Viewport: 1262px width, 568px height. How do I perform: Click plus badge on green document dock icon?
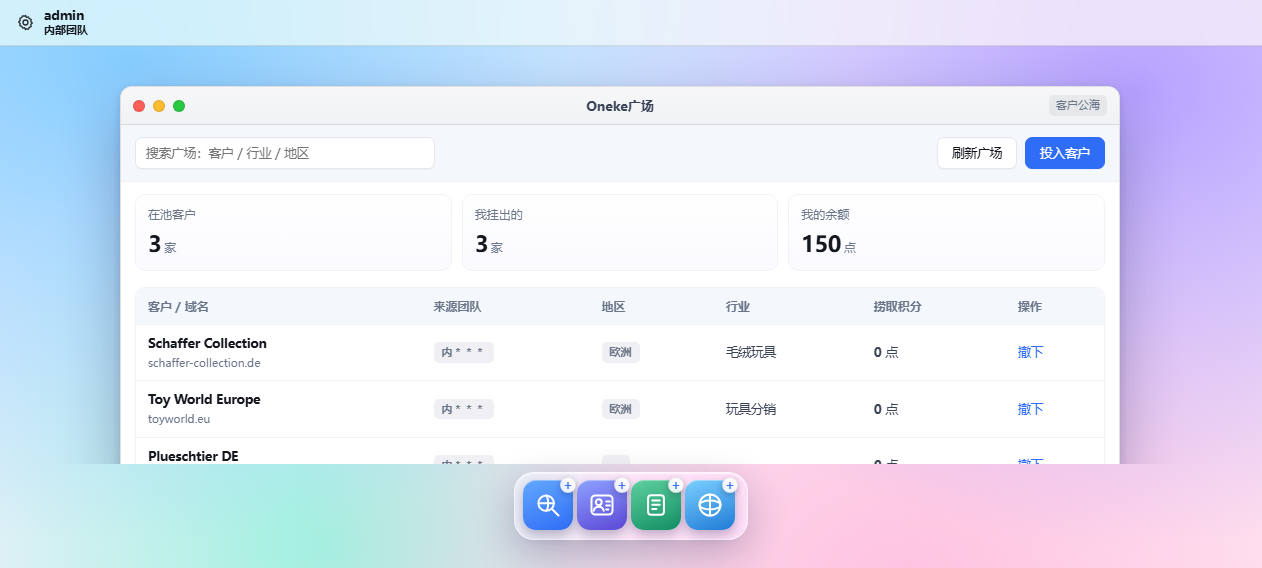point(676,485)
